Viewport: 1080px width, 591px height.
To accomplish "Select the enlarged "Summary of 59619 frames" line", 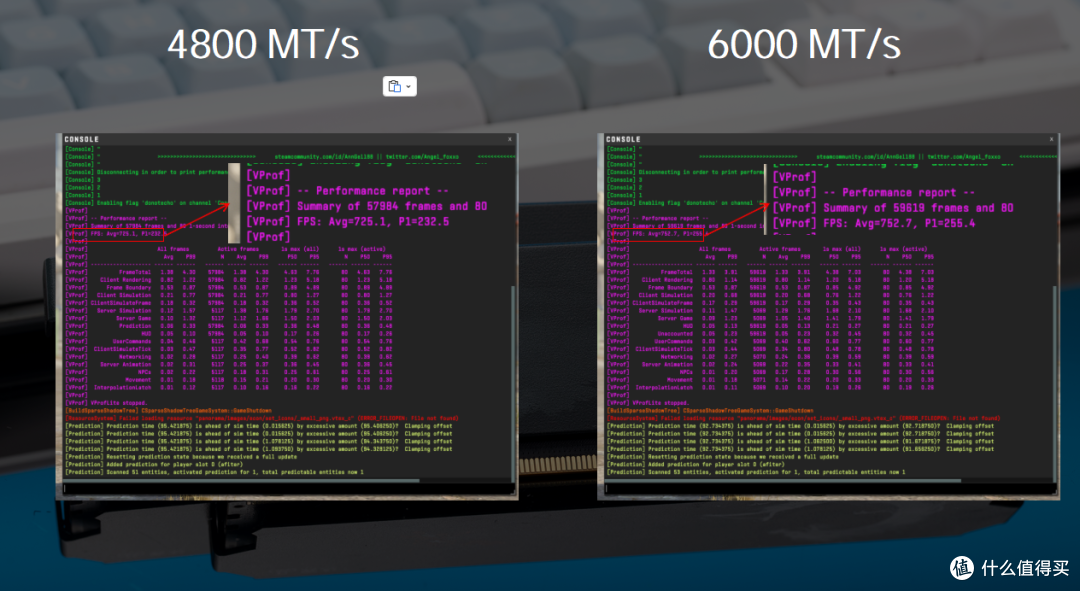I will [893, 208].
